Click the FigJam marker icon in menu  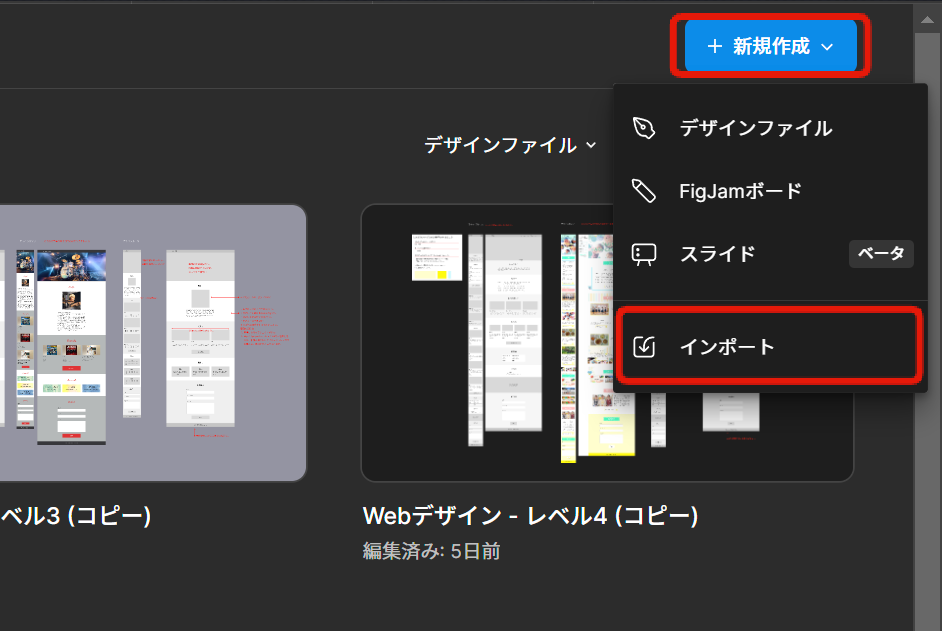645,191
